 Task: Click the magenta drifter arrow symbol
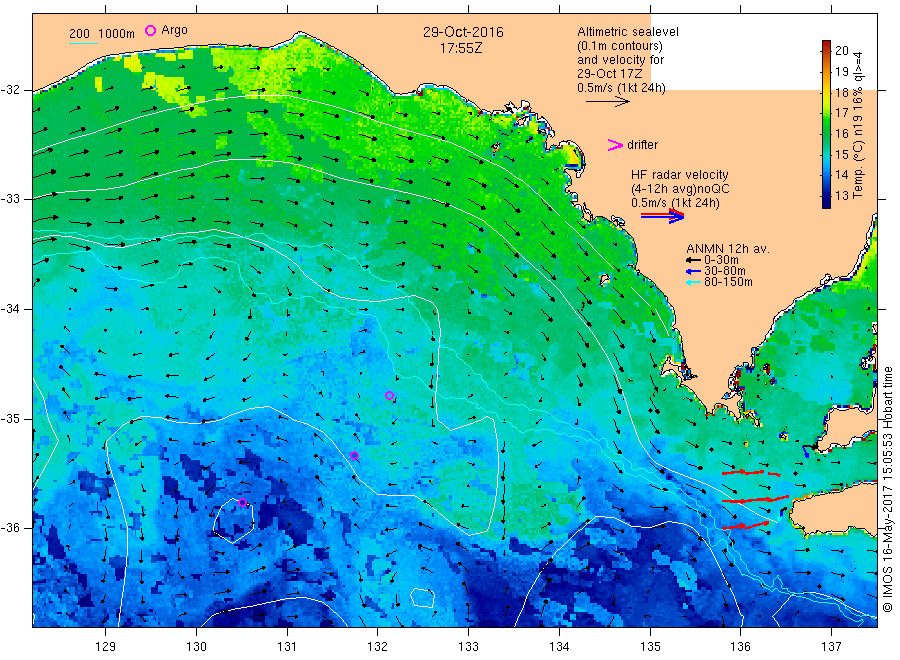615,145
